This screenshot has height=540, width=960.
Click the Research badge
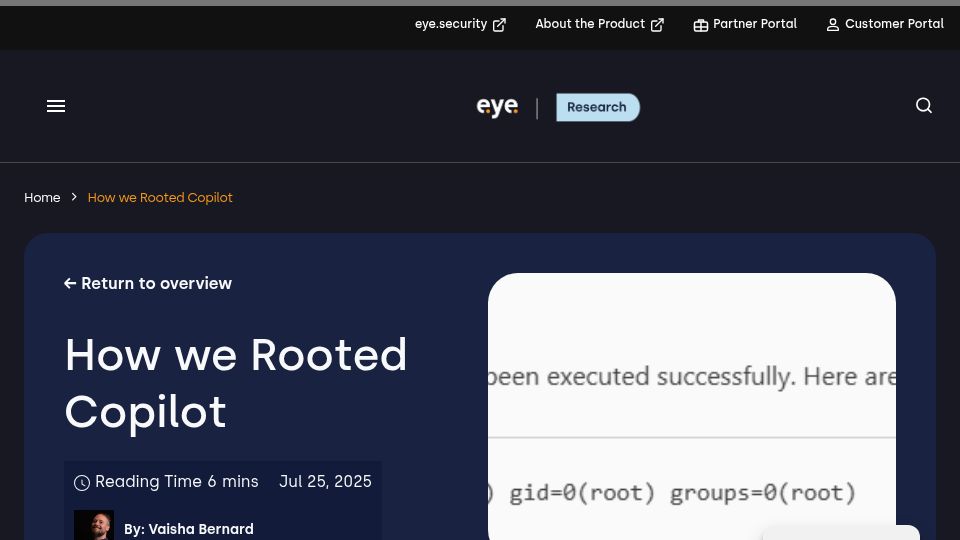[x=598, y=107]
